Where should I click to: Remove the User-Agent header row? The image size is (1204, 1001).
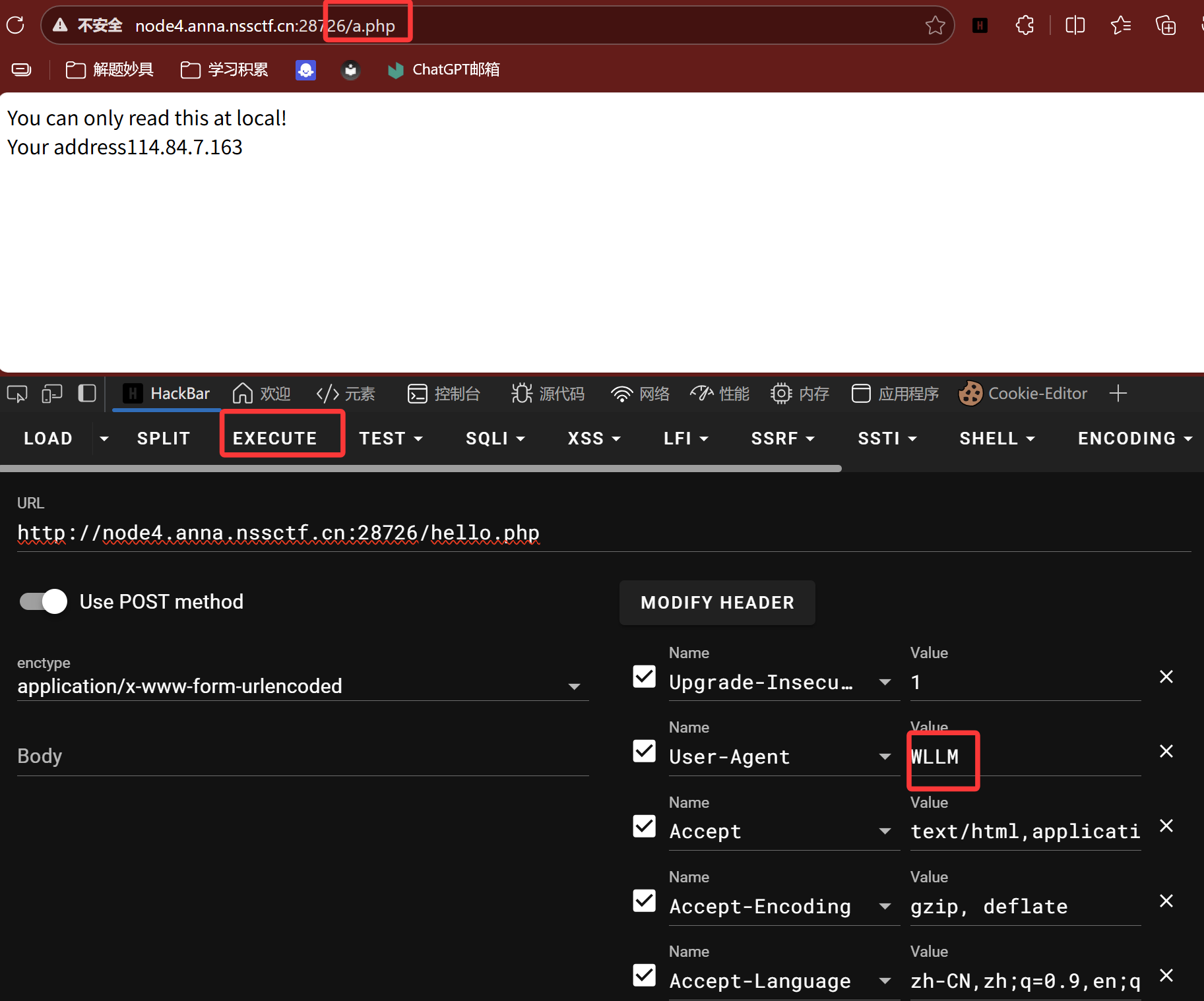pos(1166,751)
